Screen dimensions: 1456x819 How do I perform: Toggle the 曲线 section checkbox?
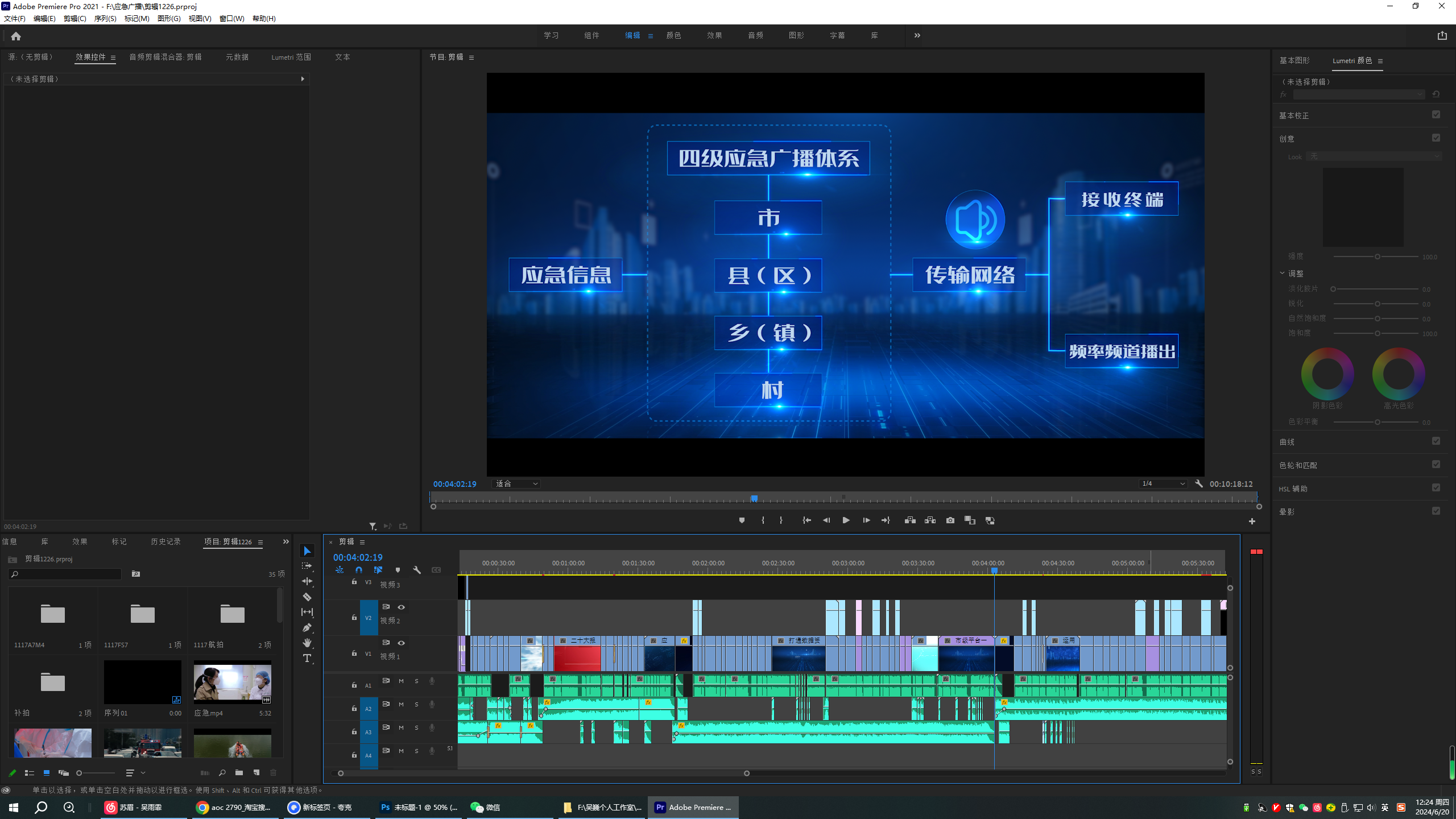(x=1436, y=441)
